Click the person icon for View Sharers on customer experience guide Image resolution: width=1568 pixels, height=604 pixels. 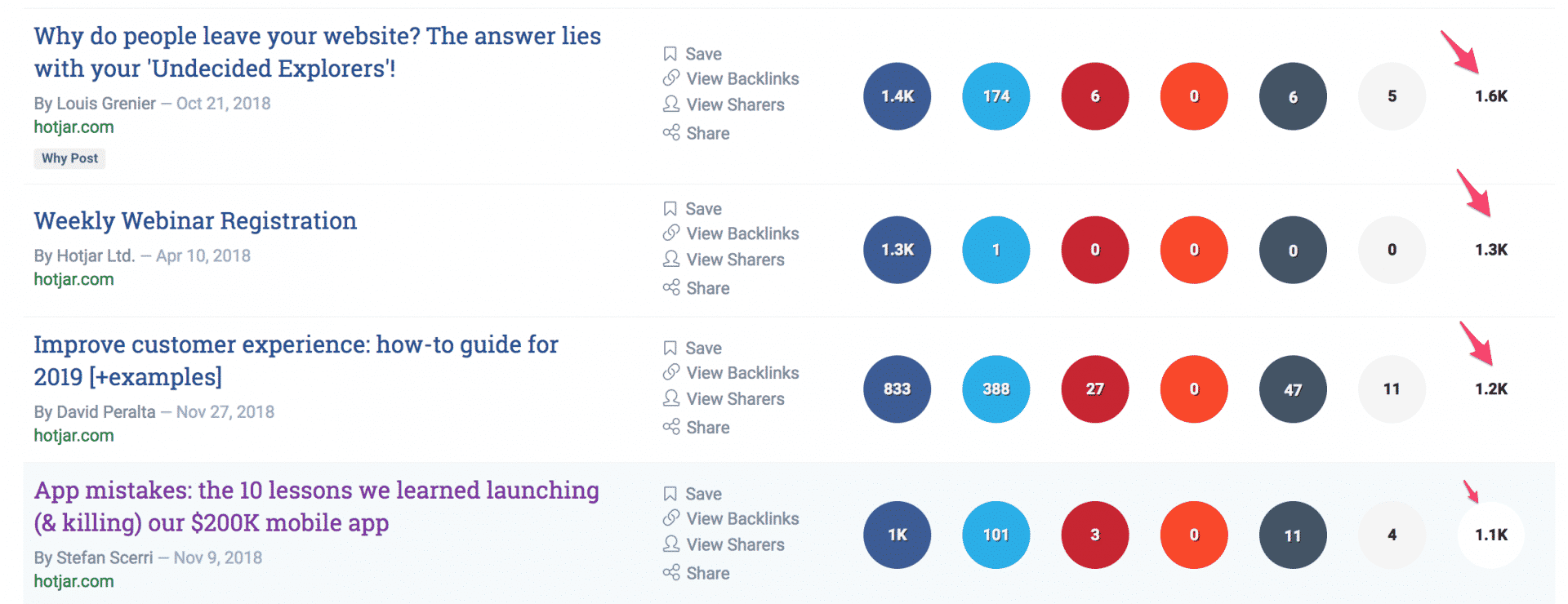tap(671, 398)
